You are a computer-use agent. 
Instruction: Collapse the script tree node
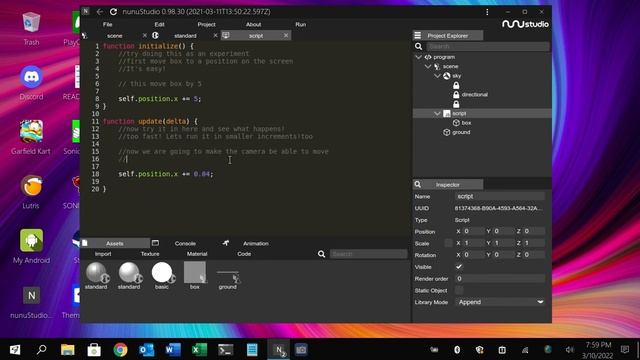tap(437, 113)
